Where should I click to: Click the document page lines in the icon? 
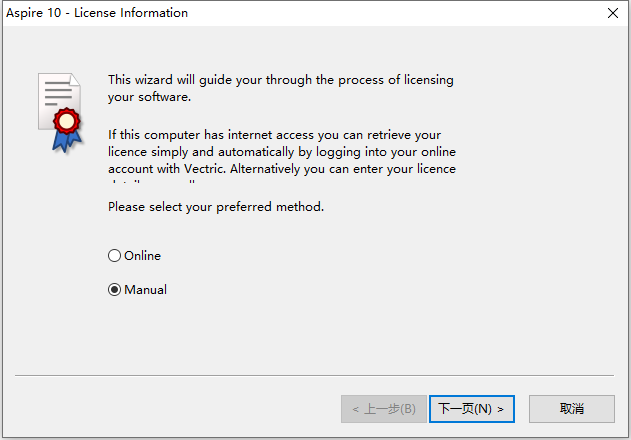click(x=58, y=93)
